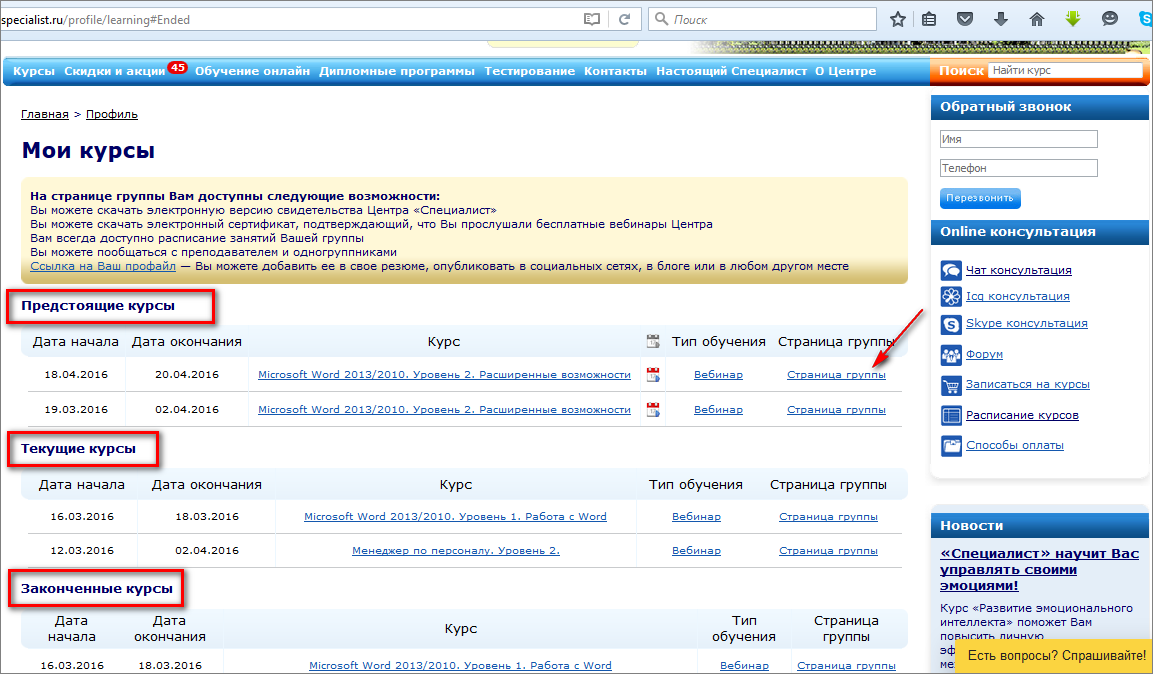Image resolution: width=1153 pixels, height=674 pixels.
Task: Click the Есть вопросы? Спрашивайте! chat button
Action: (1056, 655)
